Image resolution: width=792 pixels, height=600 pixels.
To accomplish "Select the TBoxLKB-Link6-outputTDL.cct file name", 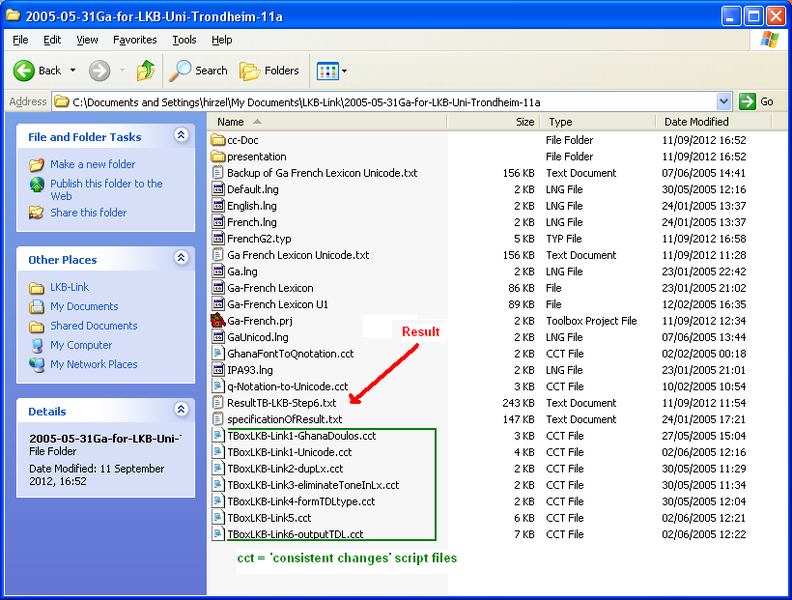I will click(x=295, y=534).
